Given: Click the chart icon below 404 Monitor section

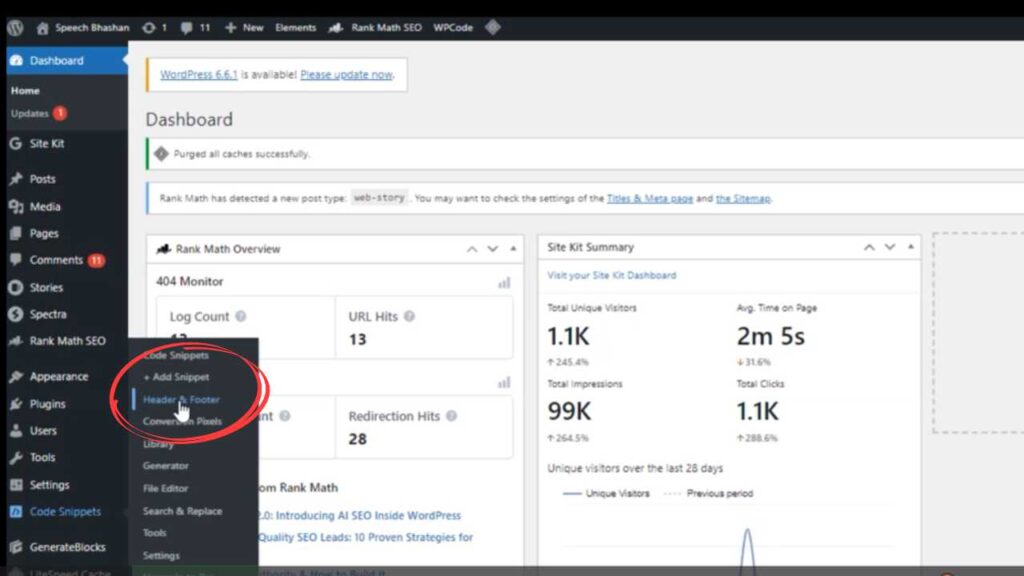Looking at the screenshot, I should tap(504, 383).
